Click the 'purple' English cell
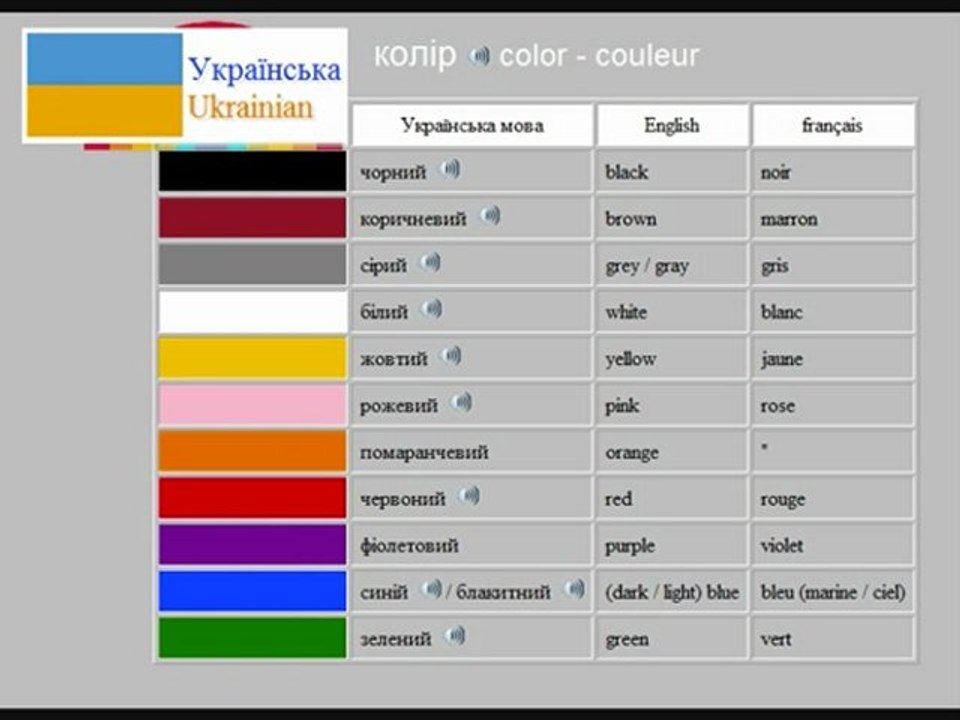Image resolution: width=960 pixels, height=720 pixels. tap(672, 544)
